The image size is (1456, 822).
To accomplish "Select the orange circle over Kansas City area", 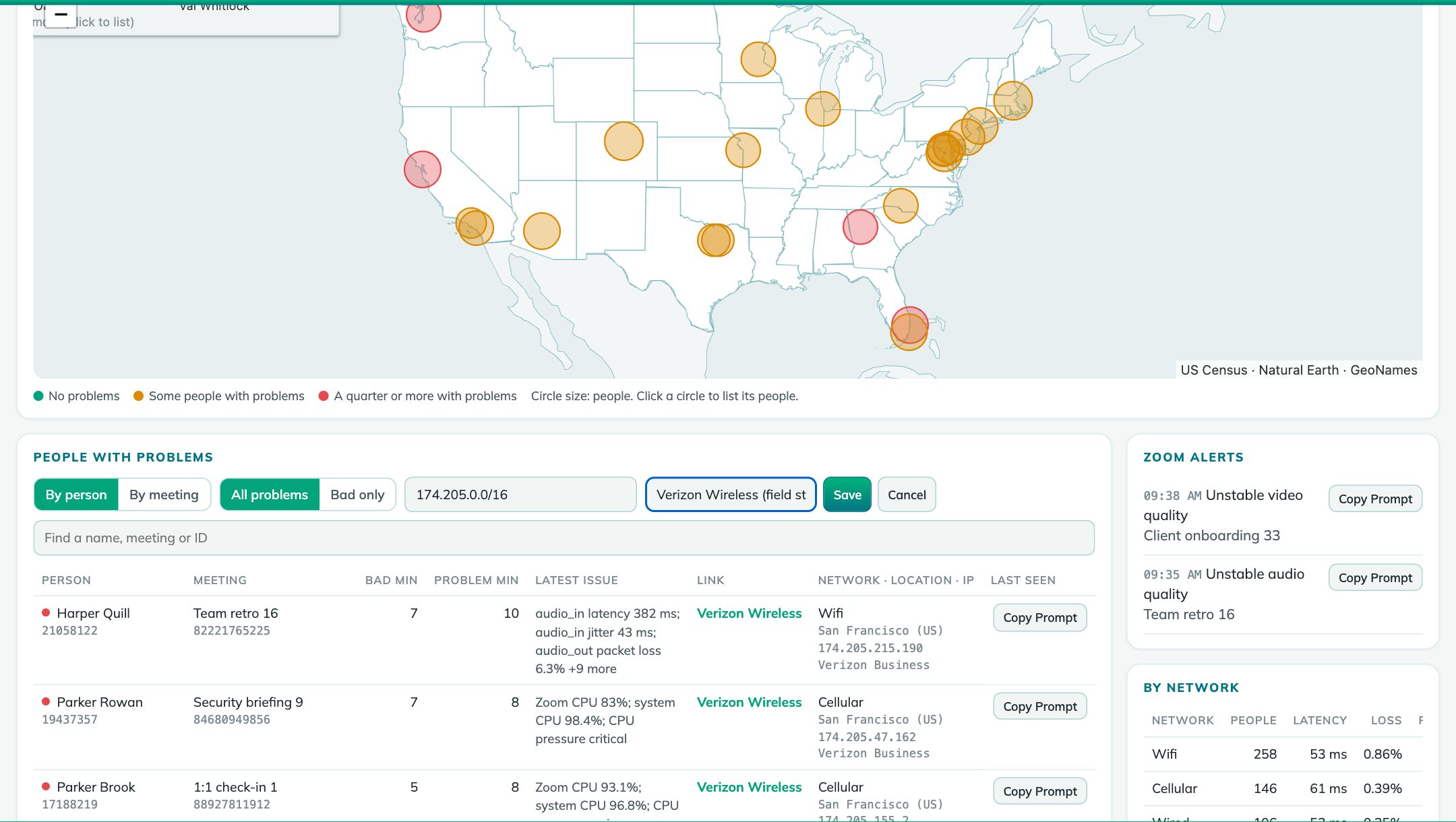I will pos(743,150).
